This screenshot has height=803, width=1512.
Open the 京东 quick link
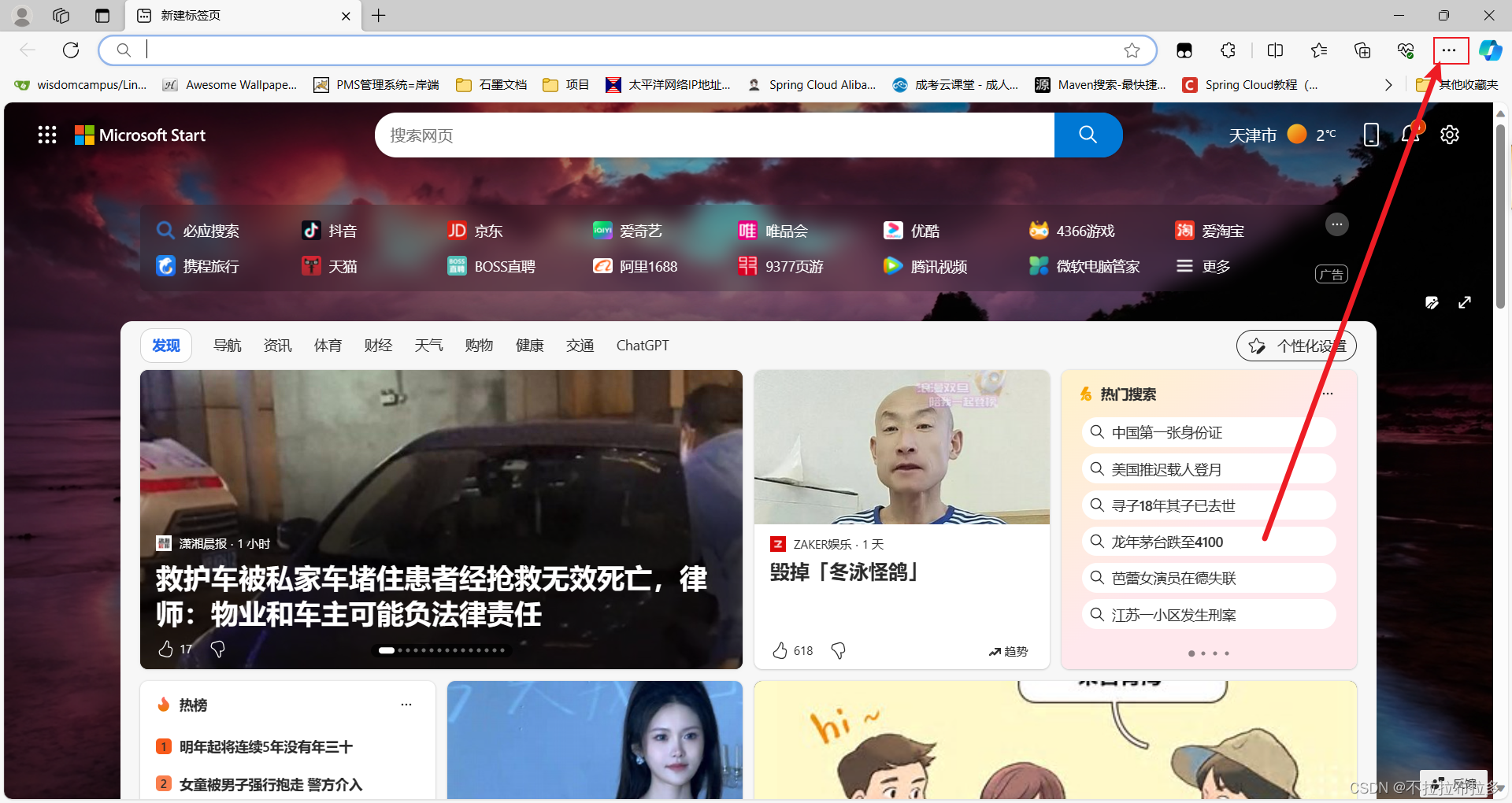click(475, 231)
